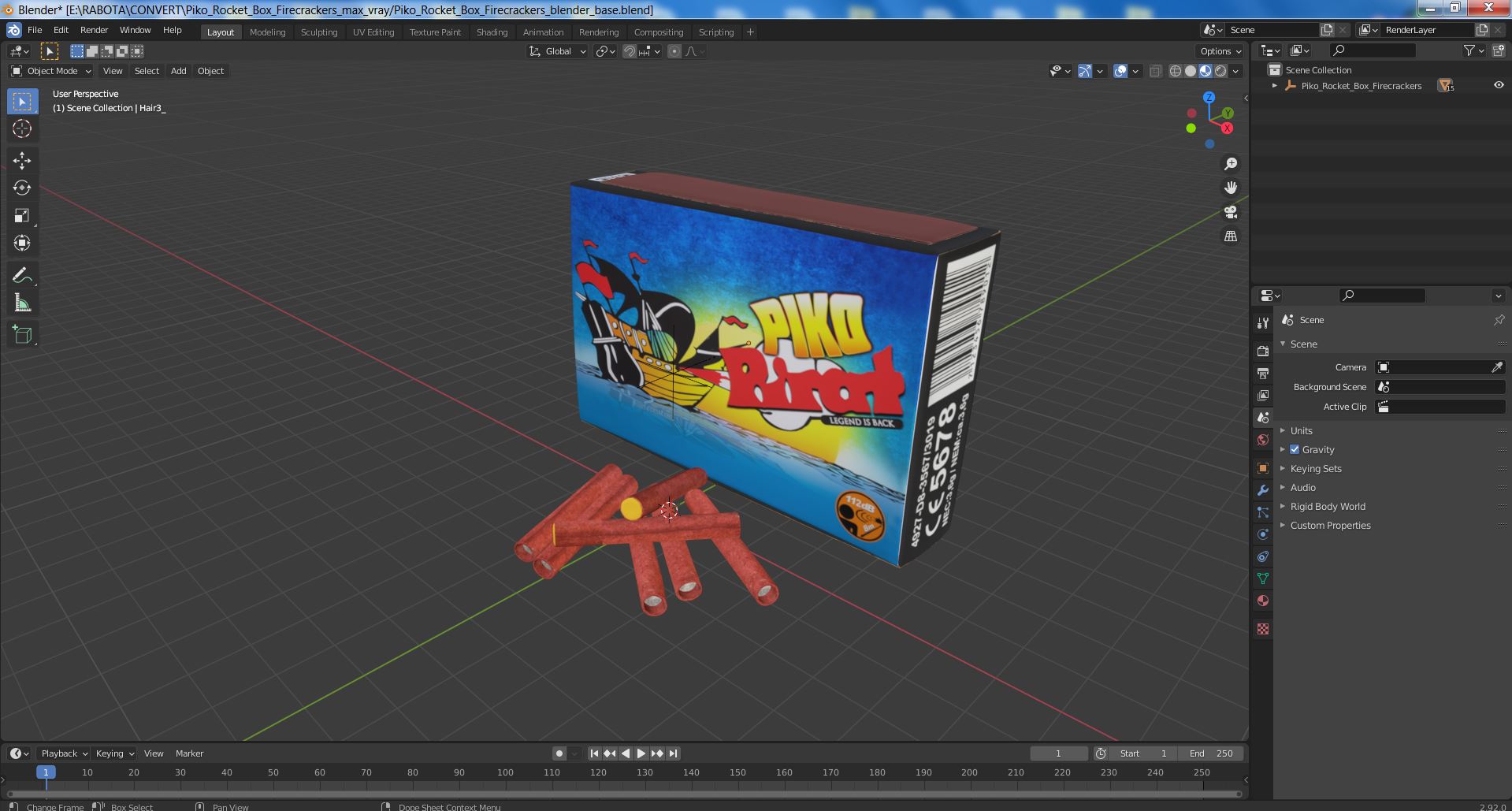Screen dimensions: 1512x811
Task: Switch to wireframe viewport shading
Action: (x=1176, y=71)
